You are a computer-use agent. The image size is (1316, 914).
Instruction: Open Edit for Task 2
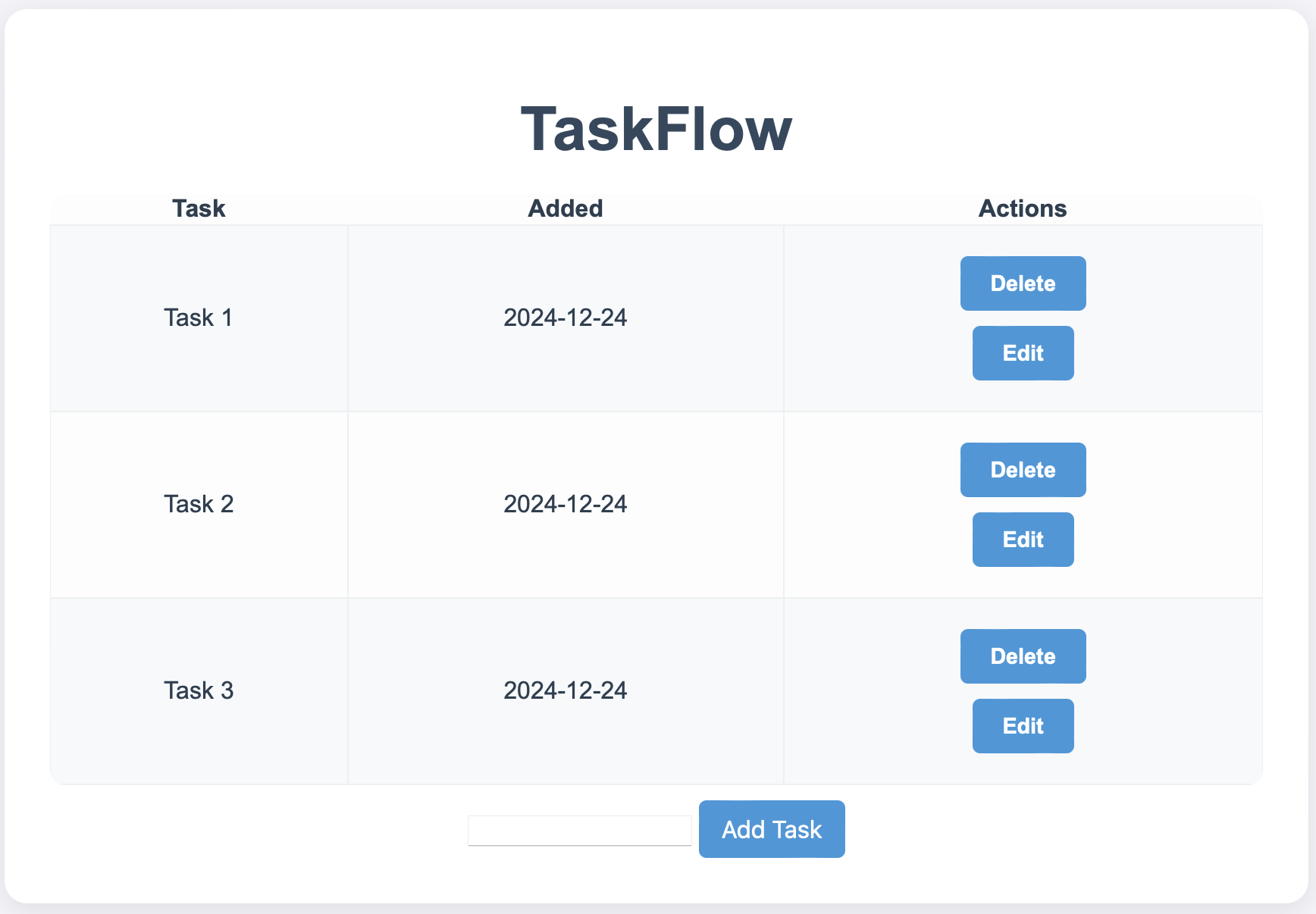pyautogui.click(x=1023, y=540)
